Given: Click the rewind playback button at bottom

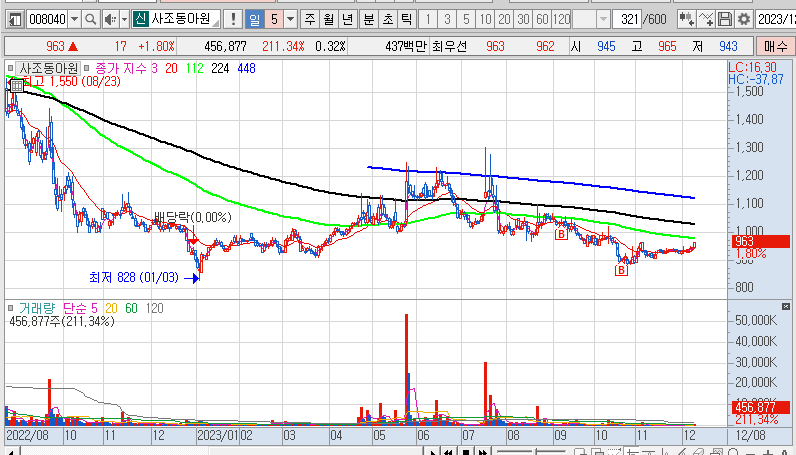Looking at the screenshot, I should pos(448,451).
